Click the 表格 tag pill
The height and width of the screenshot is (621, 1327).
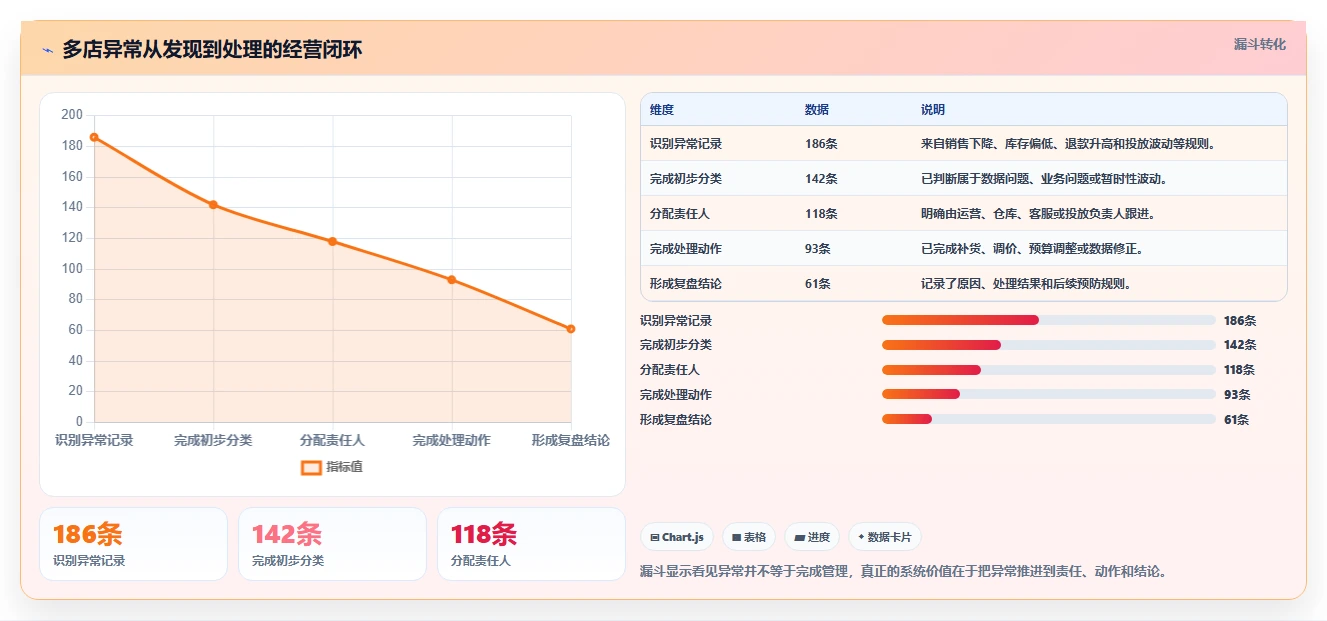pyautogui.click(x=749, y=537)
